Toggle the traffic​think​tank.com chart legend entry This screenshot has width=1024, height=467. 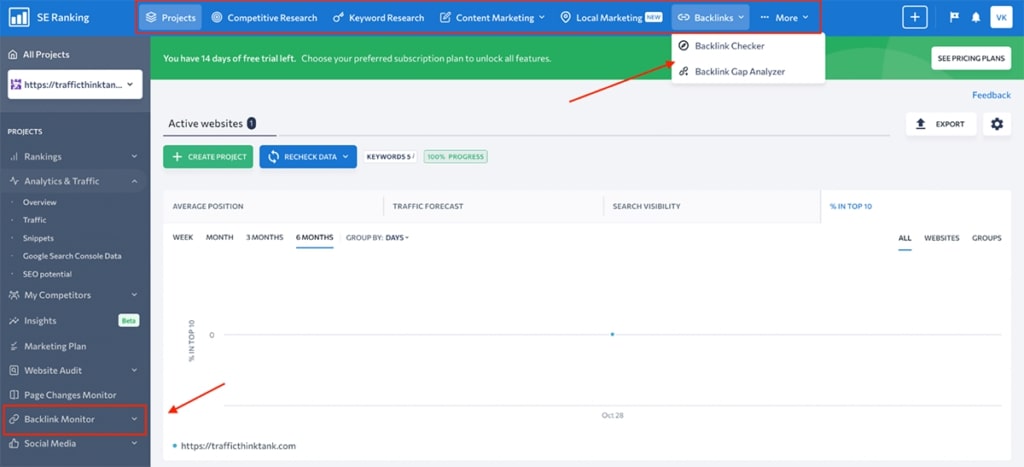click(x=234, y=446)
